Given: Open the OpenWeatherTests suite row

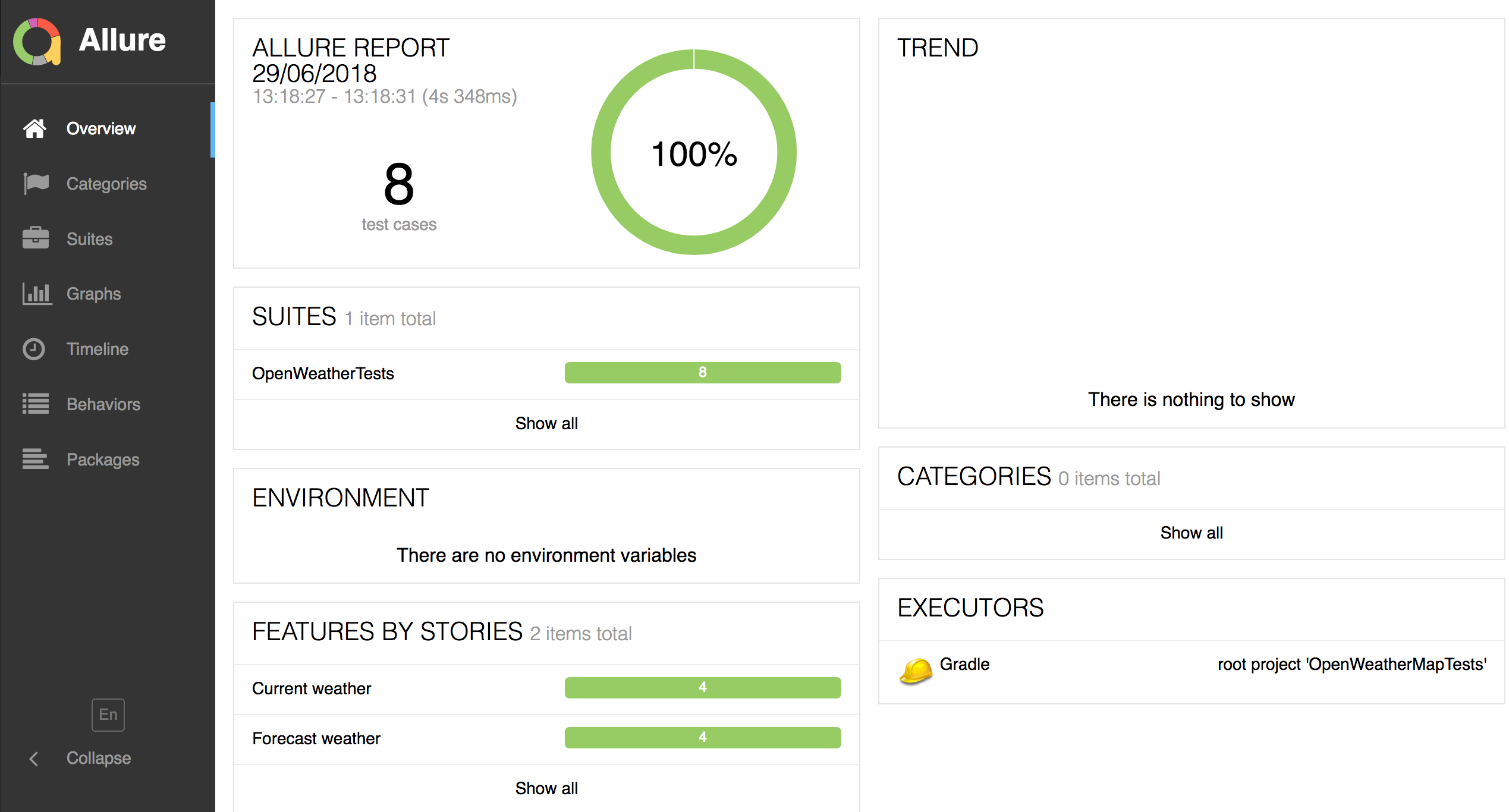Looking at the screenshot, I should 323,373.
